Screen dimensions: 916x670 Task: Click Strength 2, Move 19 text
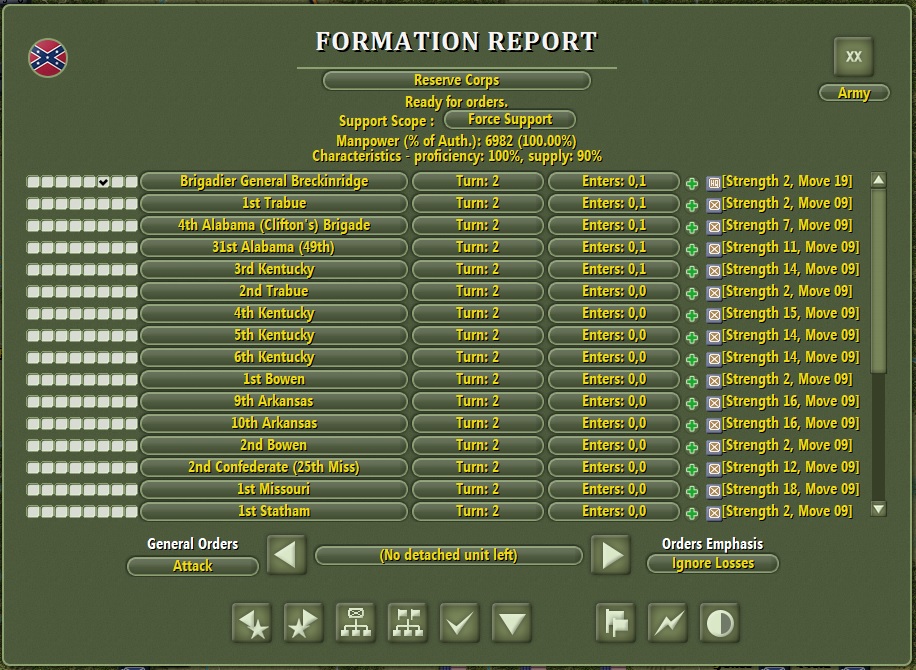tap(787, 181)
